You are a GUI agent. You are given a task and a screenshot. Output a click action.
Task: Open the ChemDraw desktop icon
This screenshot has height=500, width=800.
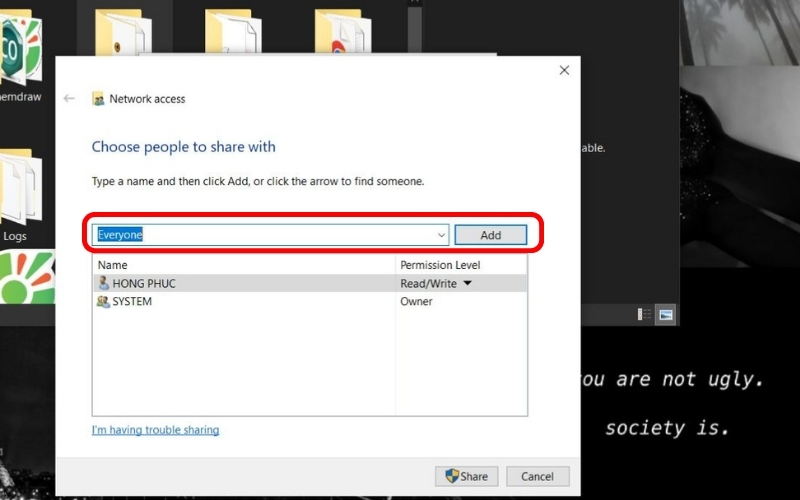[18, 45]
